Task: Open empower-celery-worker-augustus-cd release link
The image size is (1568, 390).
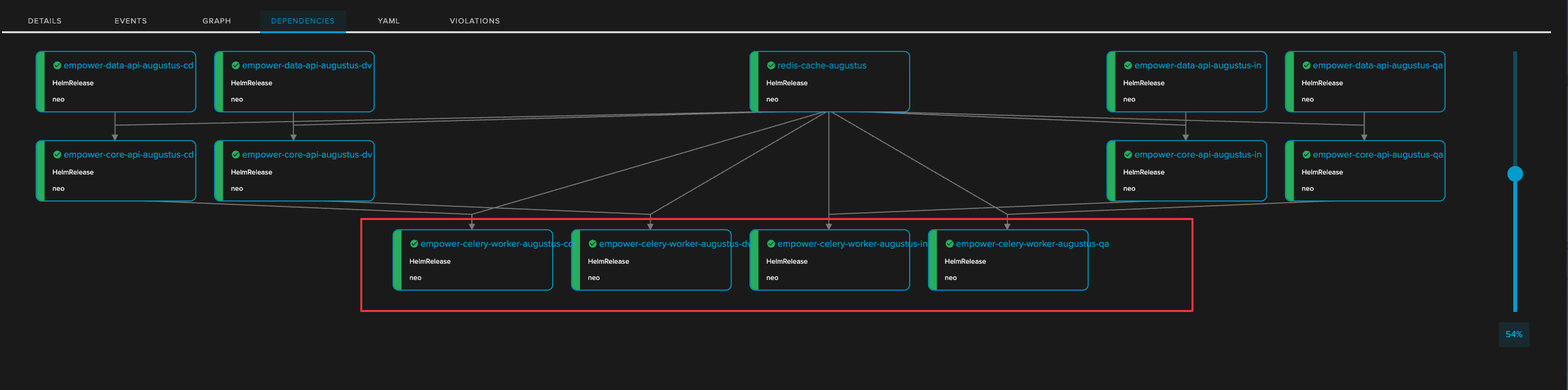Action: point(497,244)
